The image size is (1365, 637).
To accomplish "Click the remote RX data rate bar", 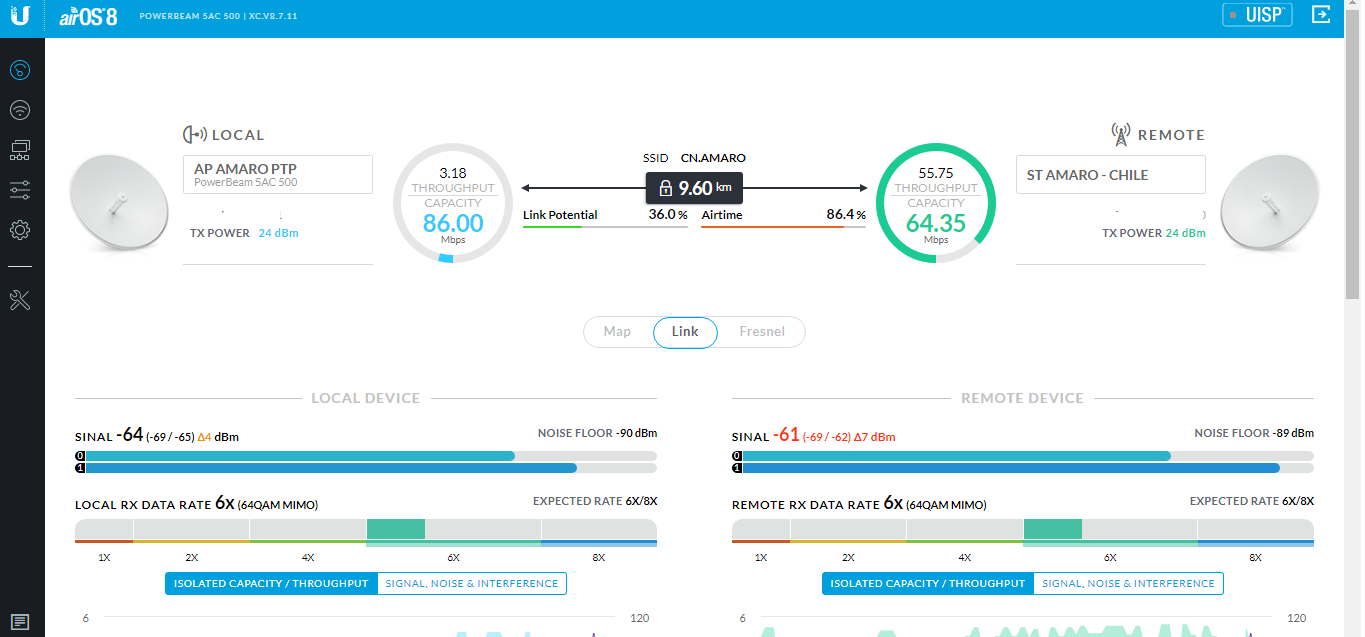I will point(1023,532).
